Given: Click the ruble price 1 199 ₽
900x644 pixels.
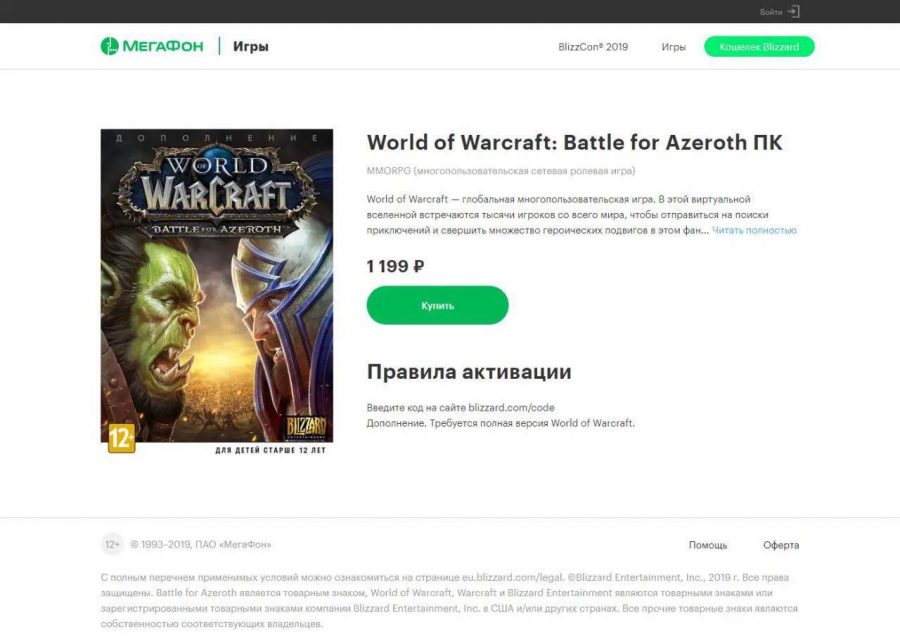Looking at the screenshot, I should point(395,266).
